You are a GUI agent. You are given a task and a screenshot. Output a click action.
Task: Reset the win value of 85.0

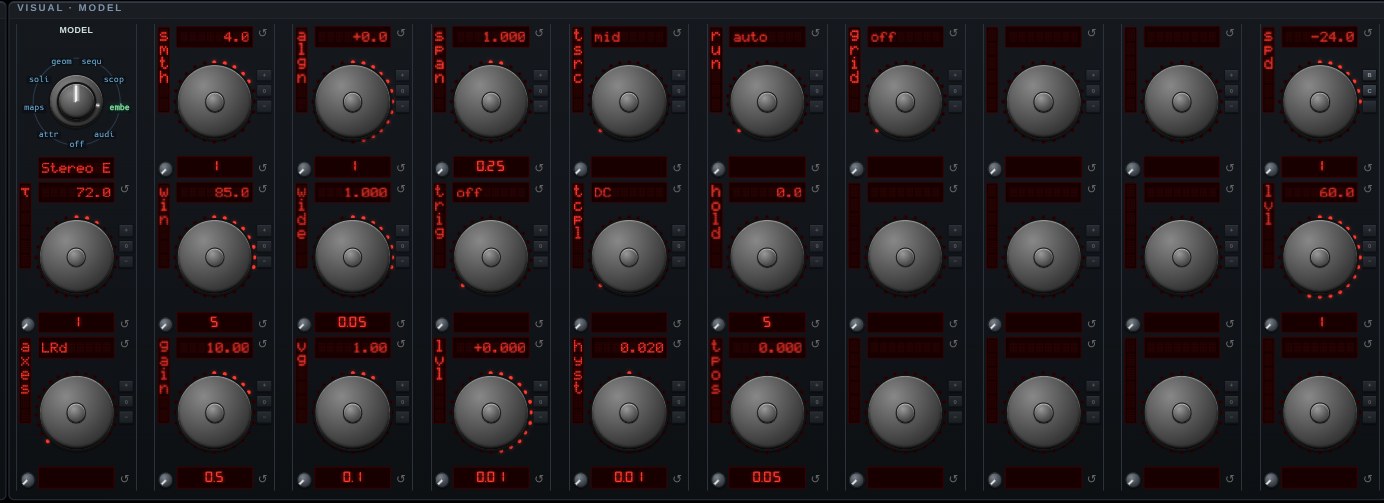[x=262, y=189]
